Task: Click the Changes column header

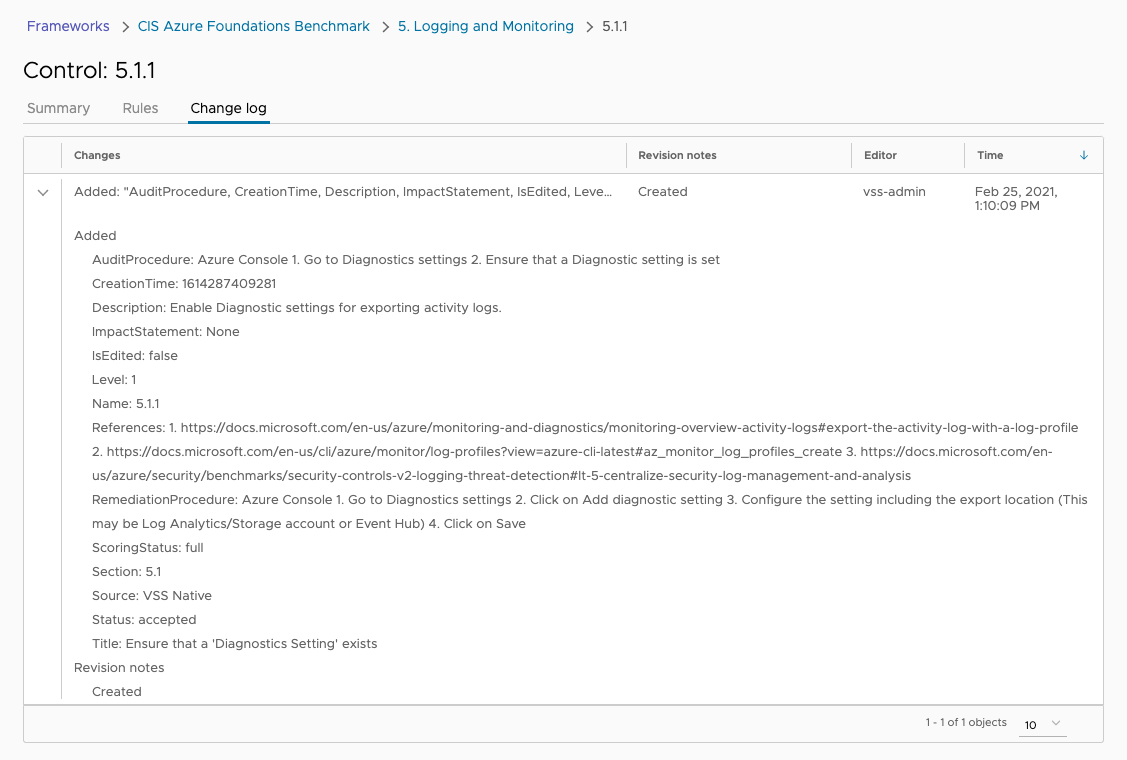Action: [97, 155]
